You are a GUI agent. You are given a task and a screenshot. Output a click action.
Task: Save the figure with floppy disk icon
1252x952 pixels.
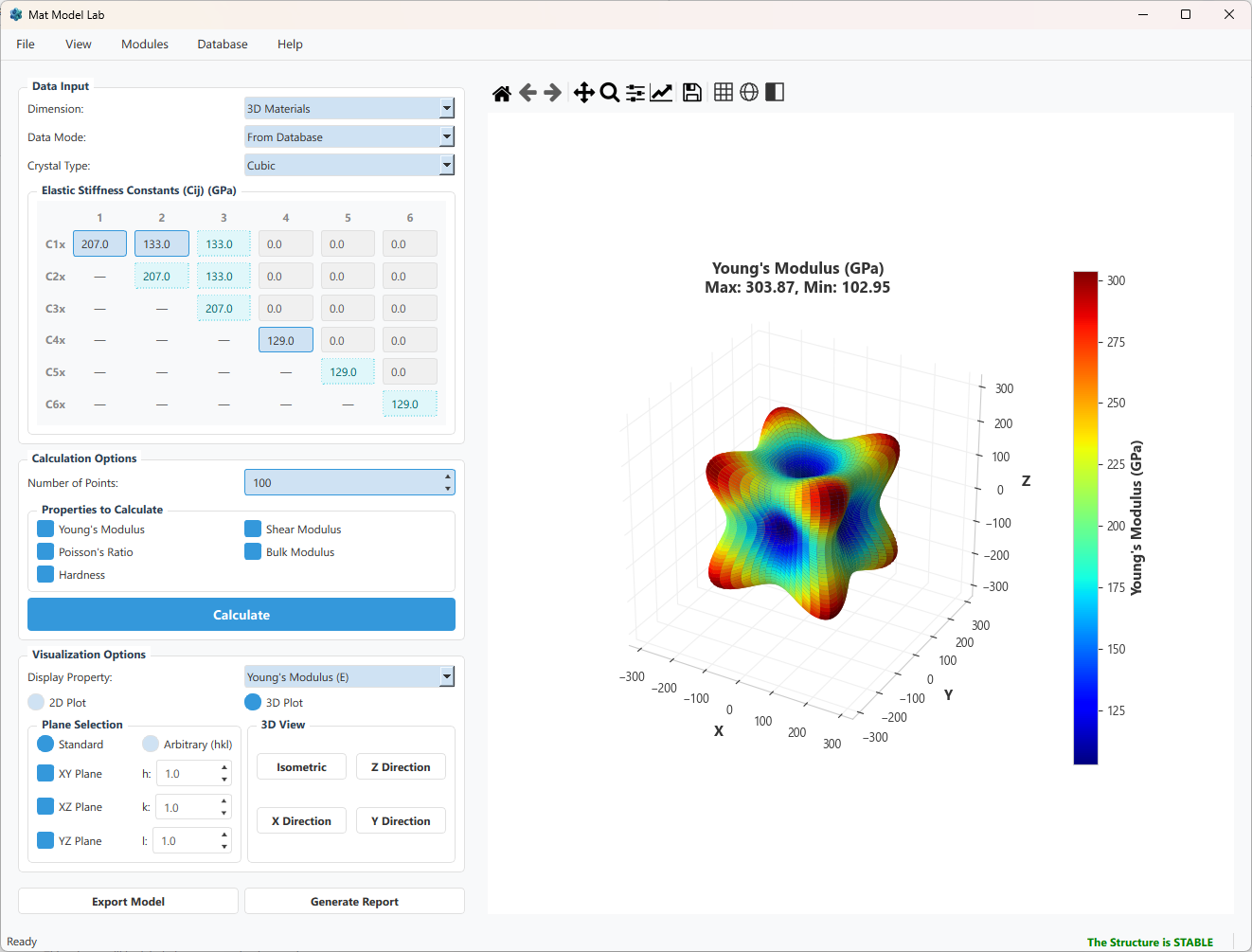(x=692, y=93)
